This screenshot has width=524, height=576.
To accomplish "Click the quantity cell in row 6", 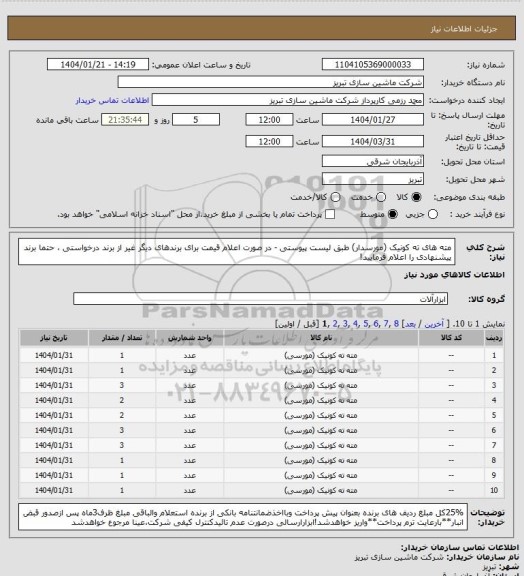I will click(122, 430).
